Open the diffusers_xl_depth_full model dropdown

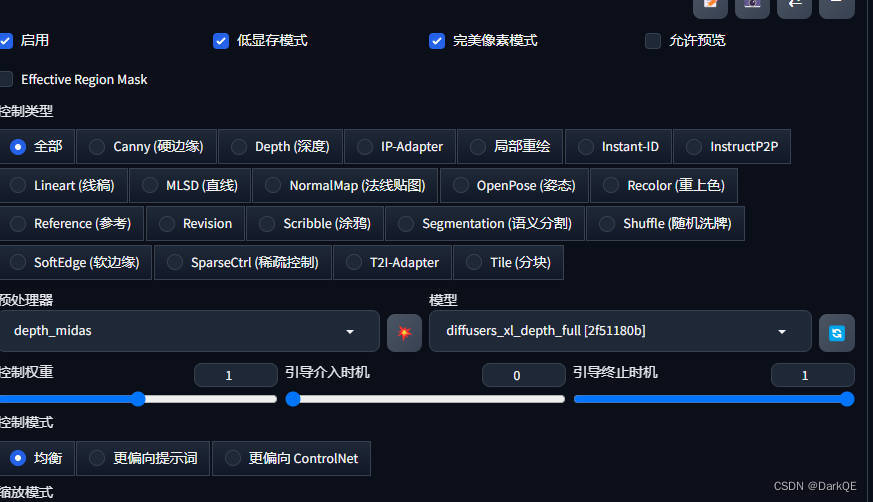coord(620,331)
